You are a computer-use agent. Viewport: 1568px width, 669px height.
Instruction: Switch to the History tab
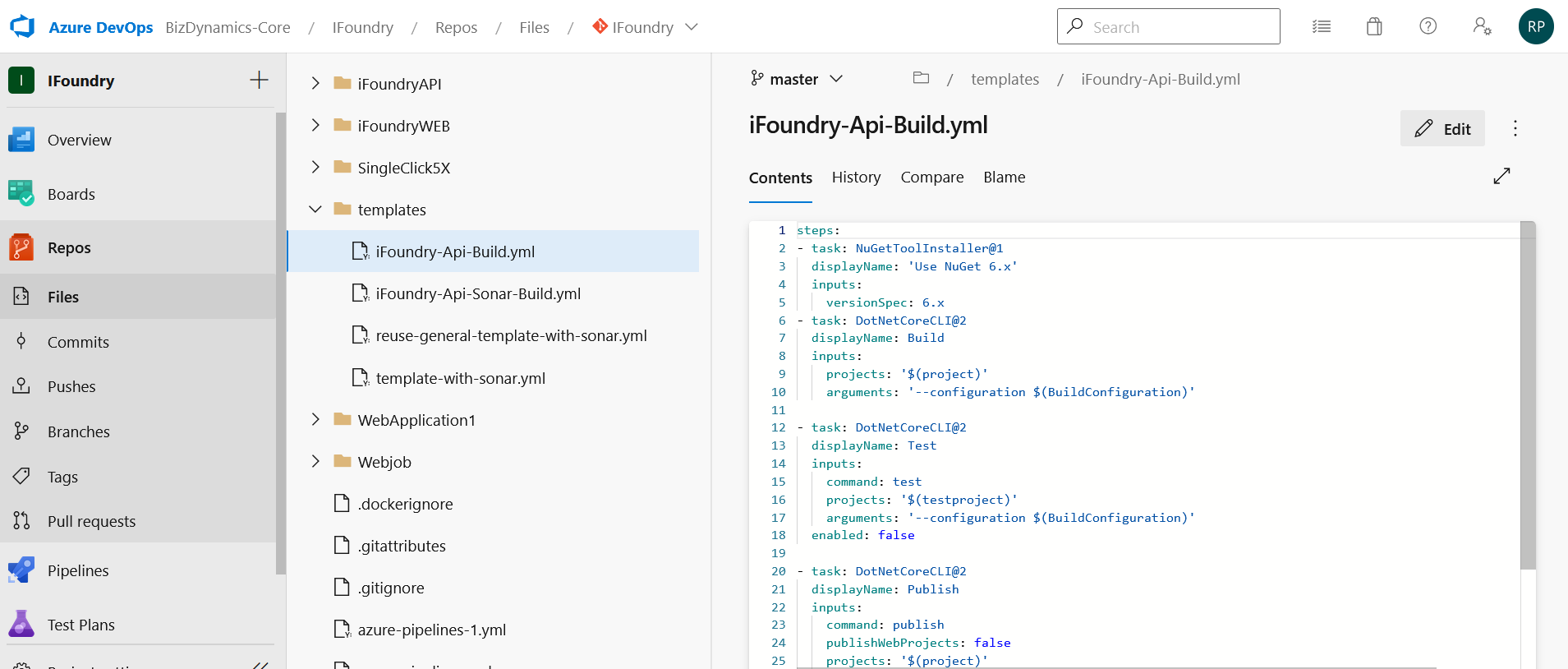[x=856, y=177]
